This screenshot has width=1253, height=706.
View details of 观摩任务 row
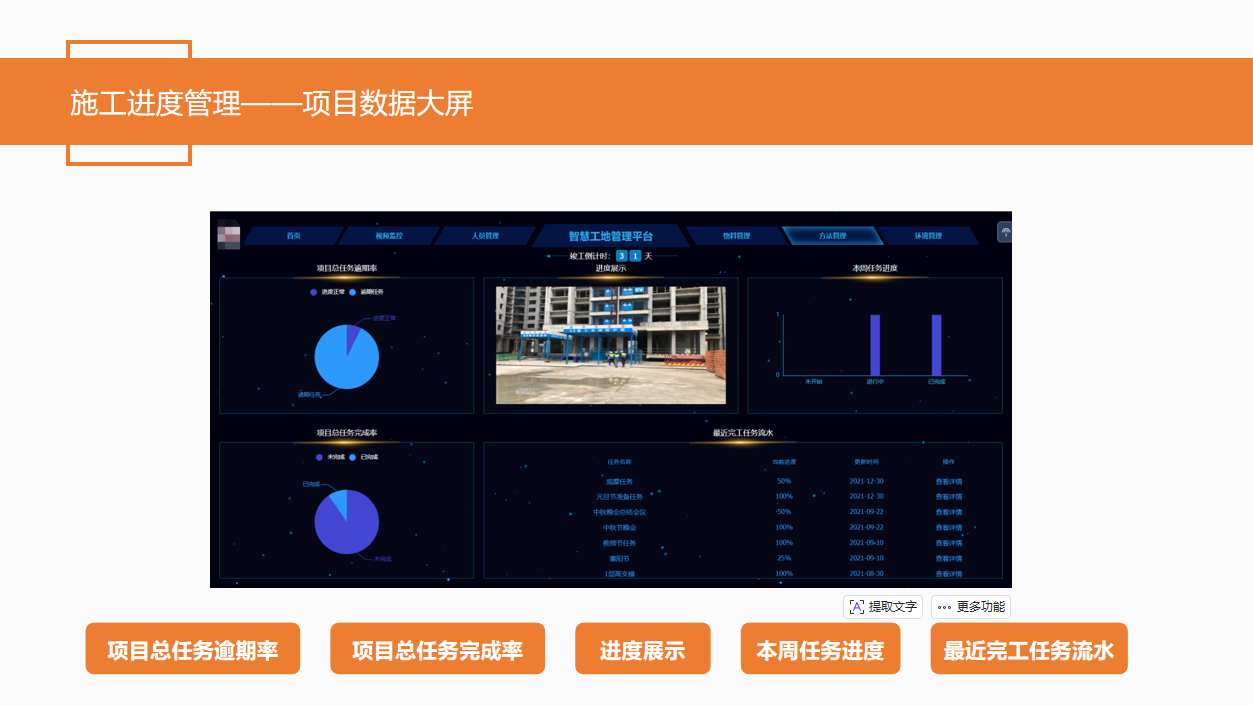pyautogui.click(x=948, y=481)
